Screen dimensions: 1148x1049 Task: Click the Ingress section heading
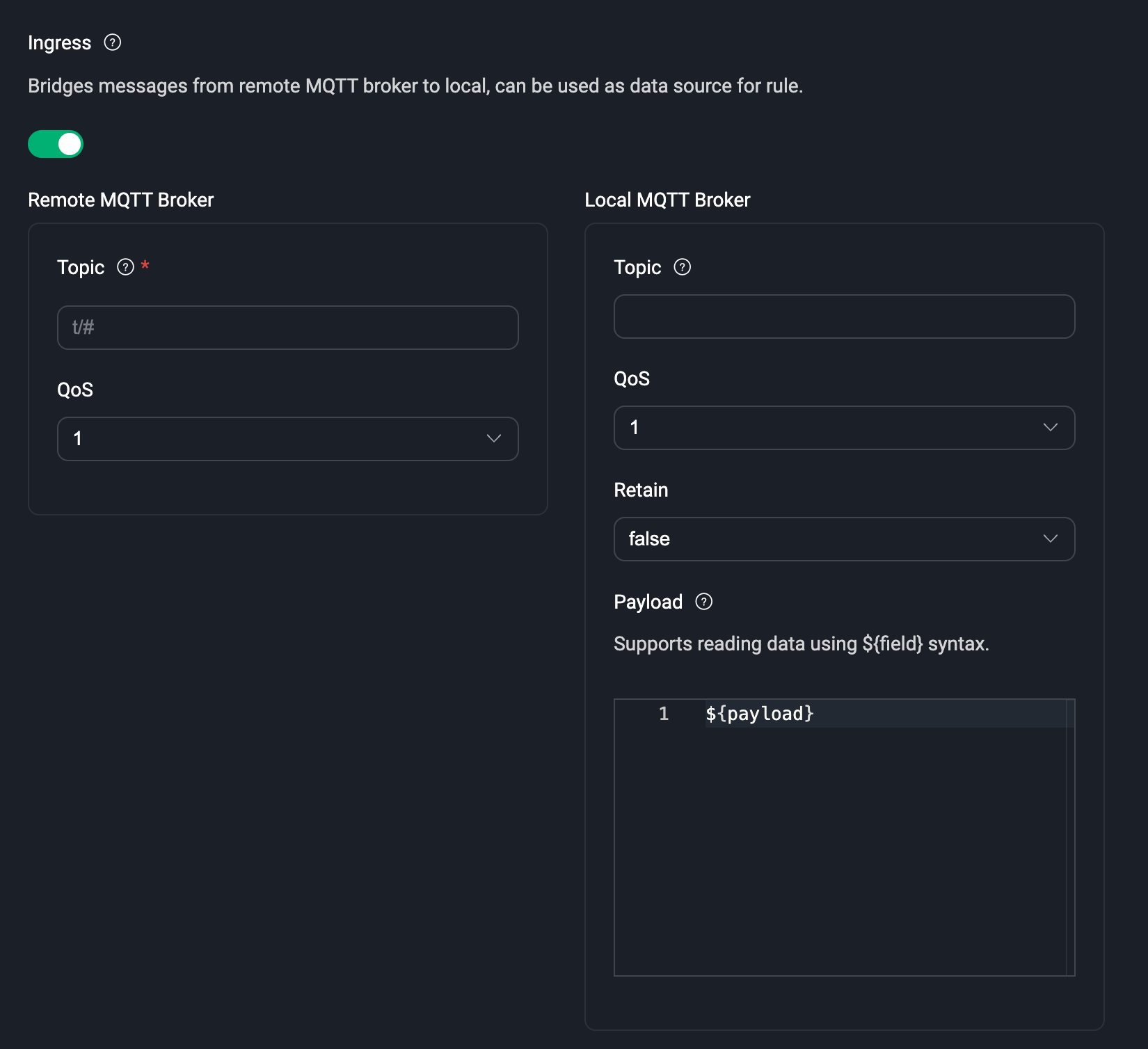click(59, 42)
